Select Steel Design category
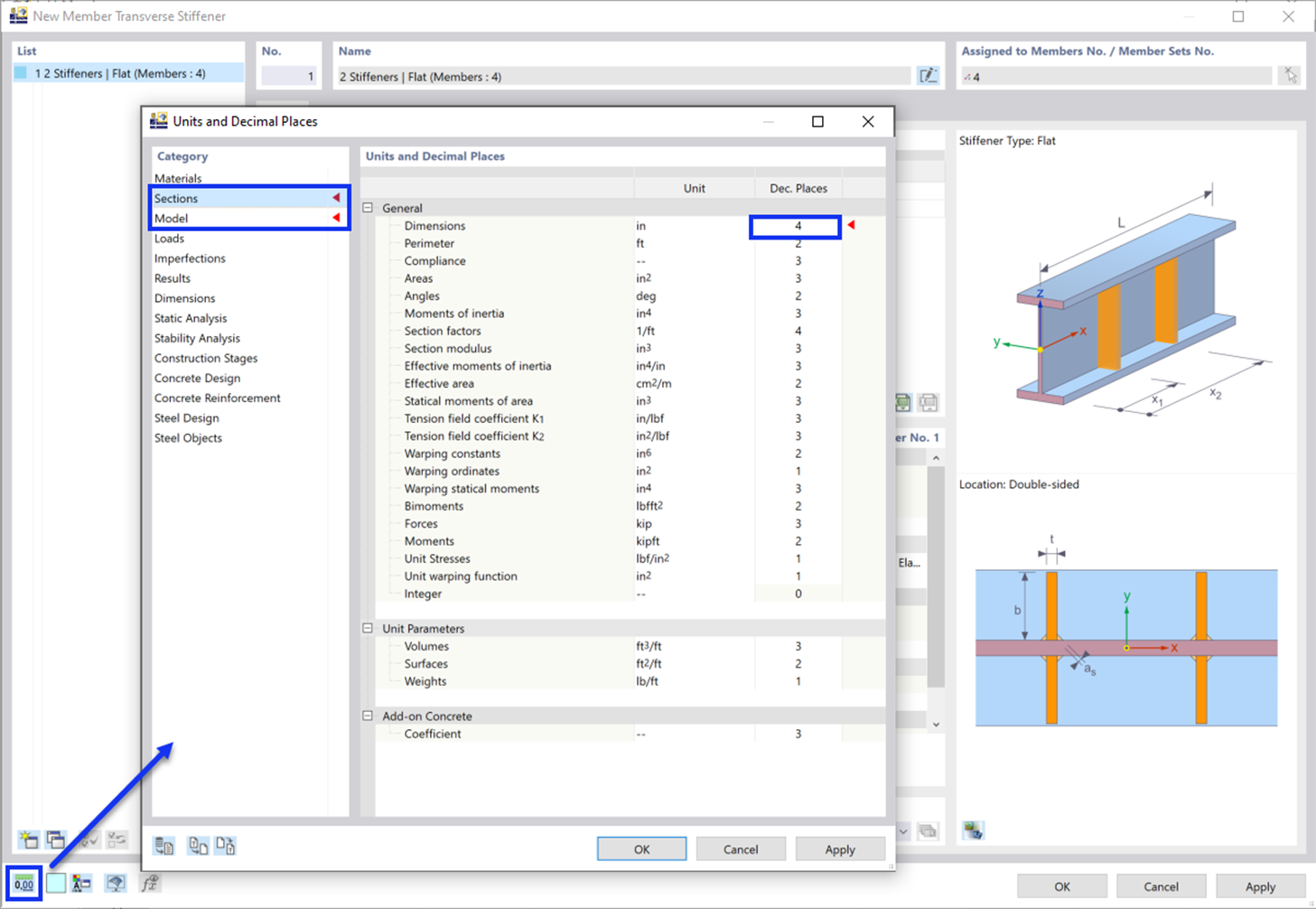Viewport: 1316px width, 909px height. pyautogui.click(x=250, y=417)
